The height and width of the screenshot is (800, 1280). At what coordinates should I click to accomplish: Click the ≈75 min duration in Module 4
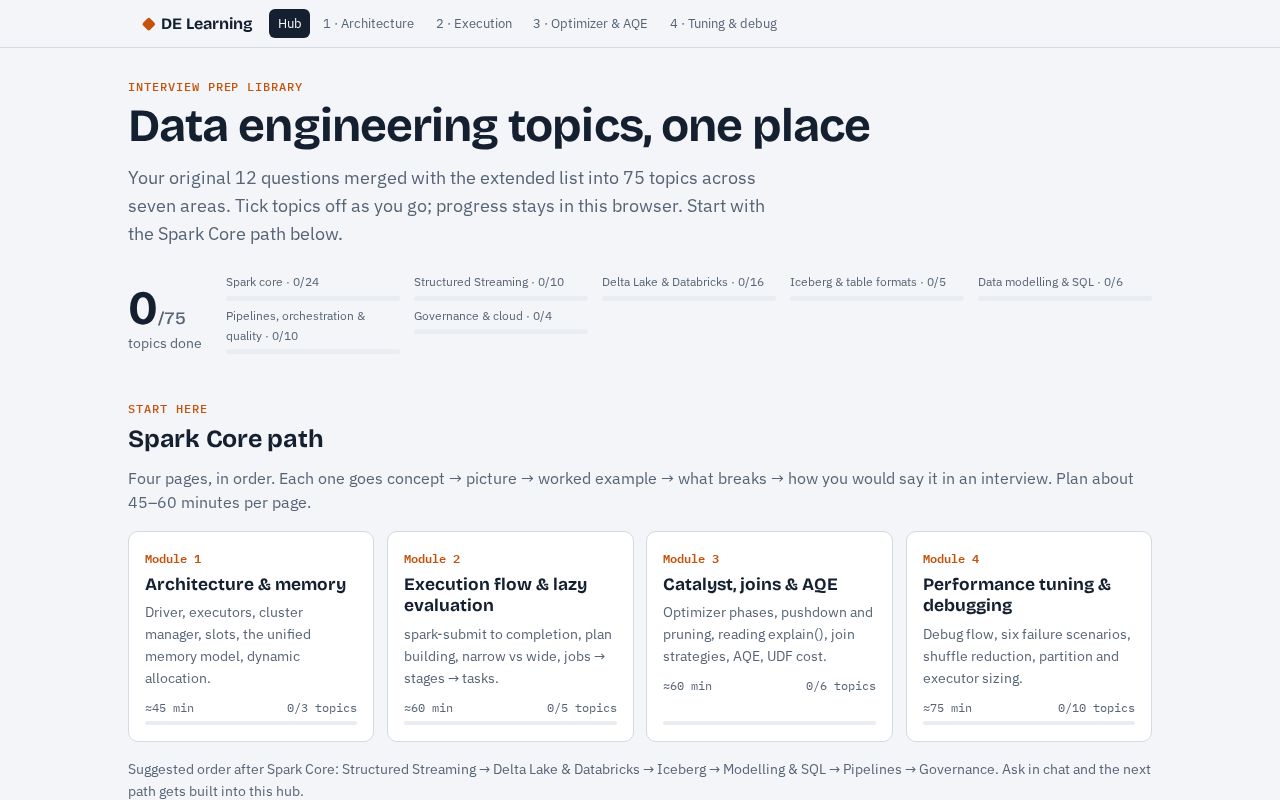pos(947,708)
